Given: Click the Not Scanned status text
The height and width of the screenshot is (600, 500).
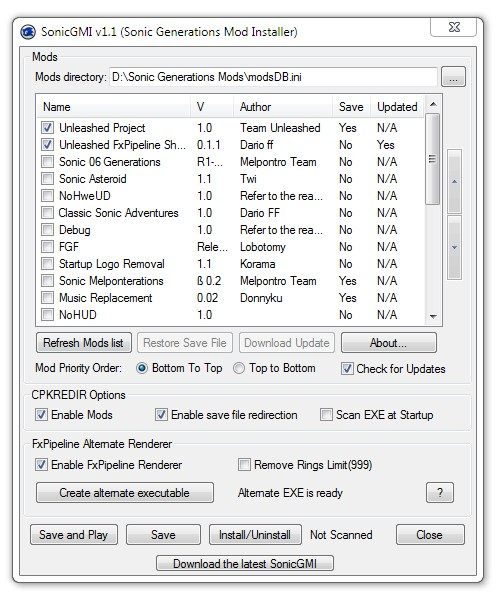Looking at the screenshot, I should pyautogui.click(x=341, y=535).
